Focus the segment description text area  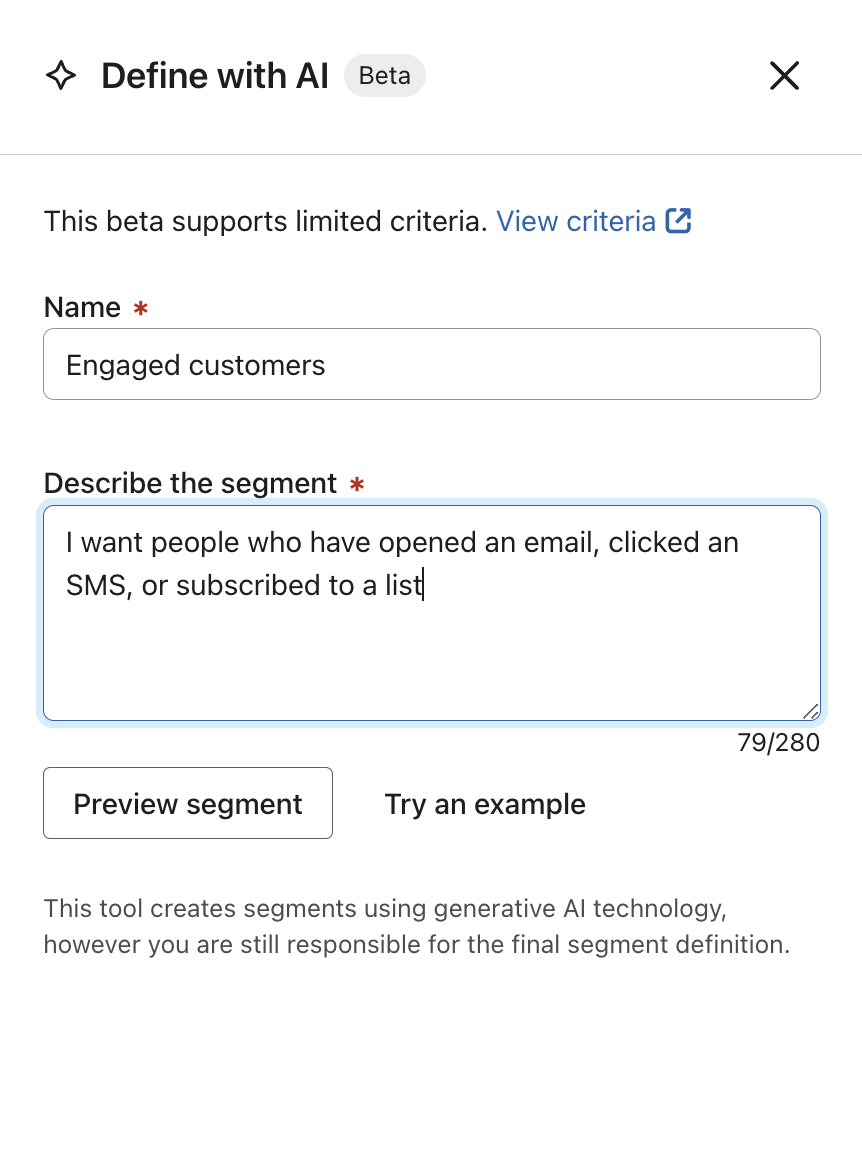click(x=430, y=610)
